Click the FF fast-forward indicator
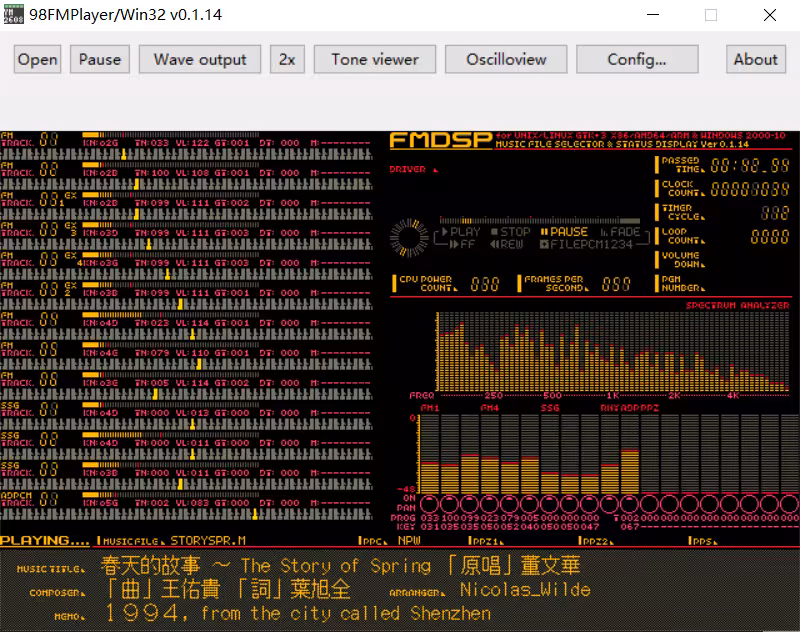Image resolution: width=800 pixels, height=632 pixels. (462, 244)
